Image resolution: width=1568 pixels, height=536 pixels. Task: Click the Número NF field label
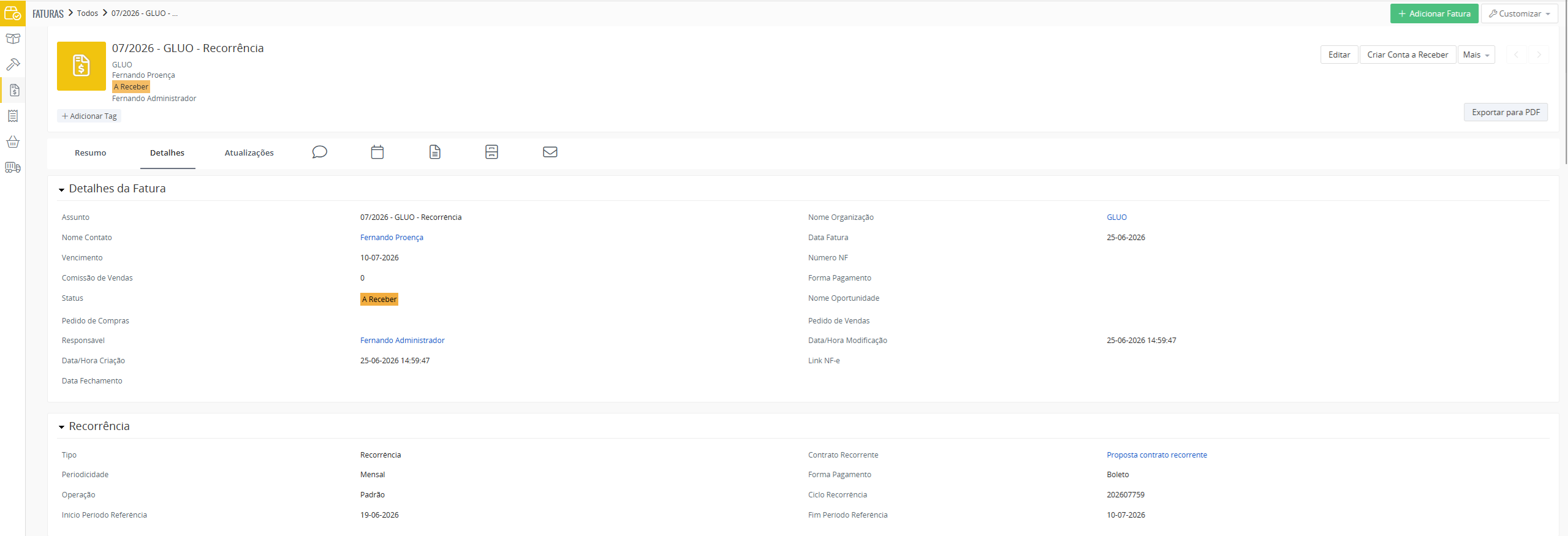(828, 258)
